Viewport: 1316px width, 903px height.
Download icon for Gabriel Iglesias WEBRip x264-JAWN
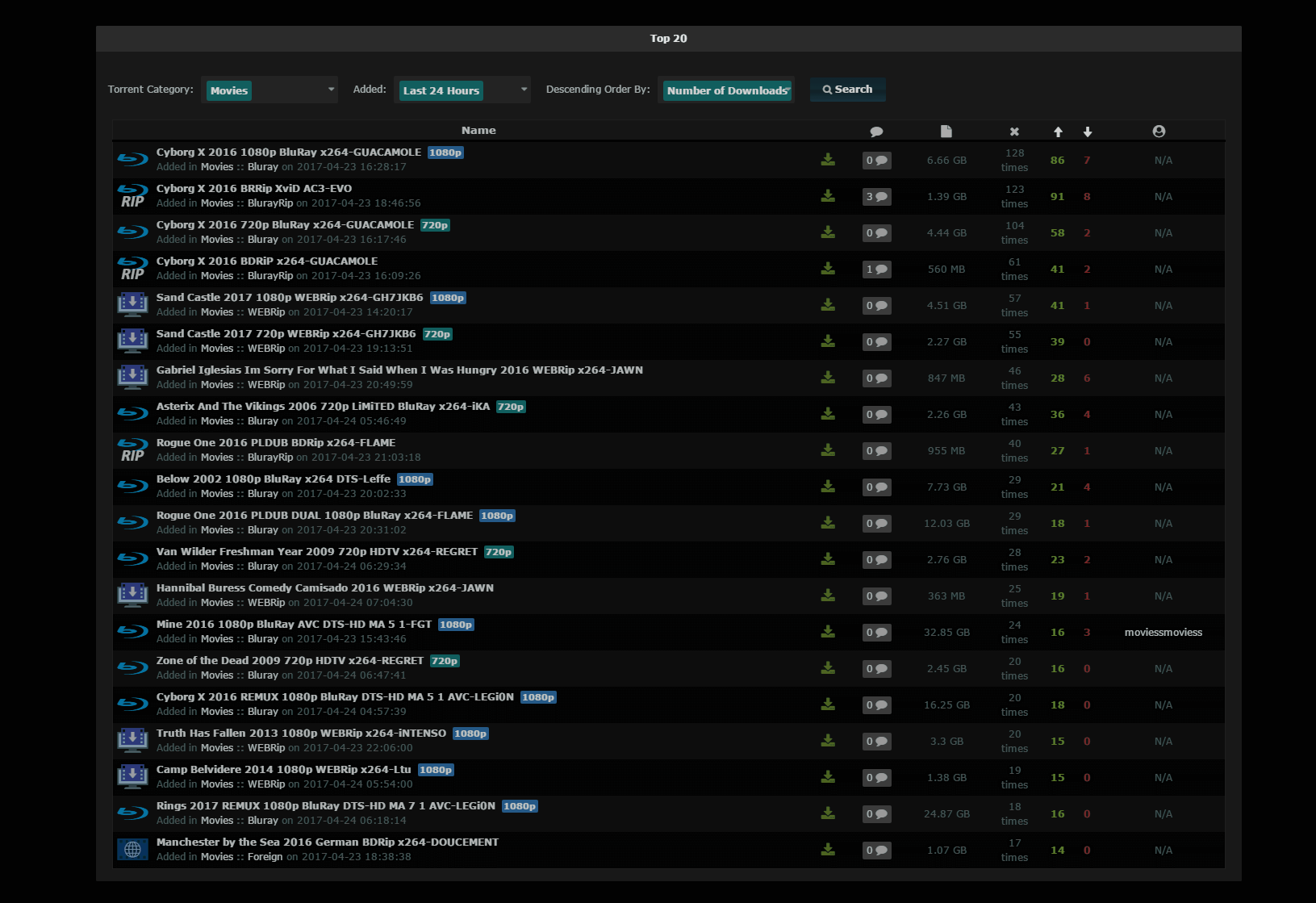[x=828, y=378]
